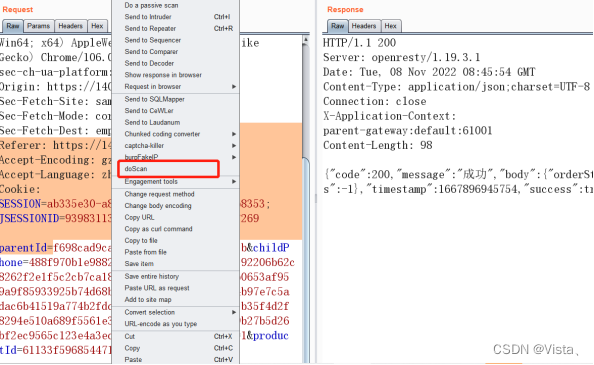Expand 'Engagement tools' submenu
594x365 pixels.
(x=176, y=182)
